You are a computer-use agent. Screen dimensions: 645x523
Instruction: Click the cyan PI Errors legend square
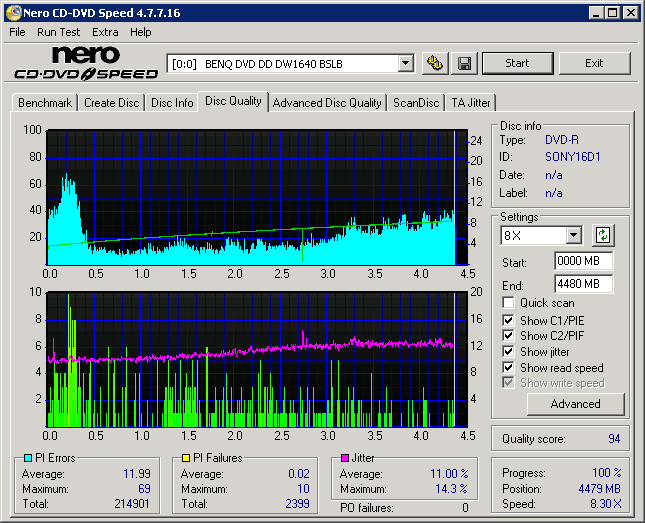[28, 459]
